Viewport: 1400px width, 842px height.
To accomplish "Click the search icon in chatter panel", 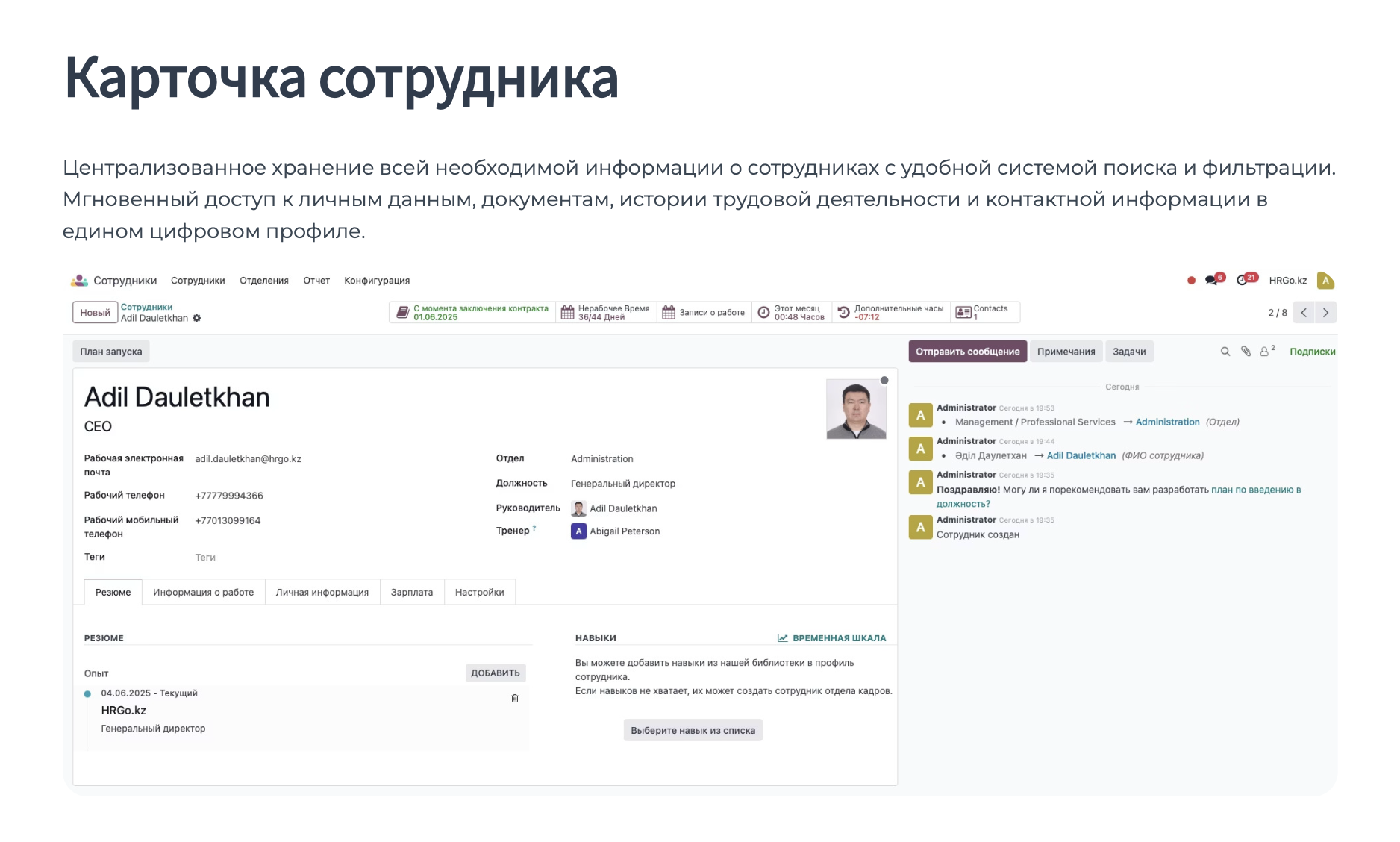I will point(1225,352).
